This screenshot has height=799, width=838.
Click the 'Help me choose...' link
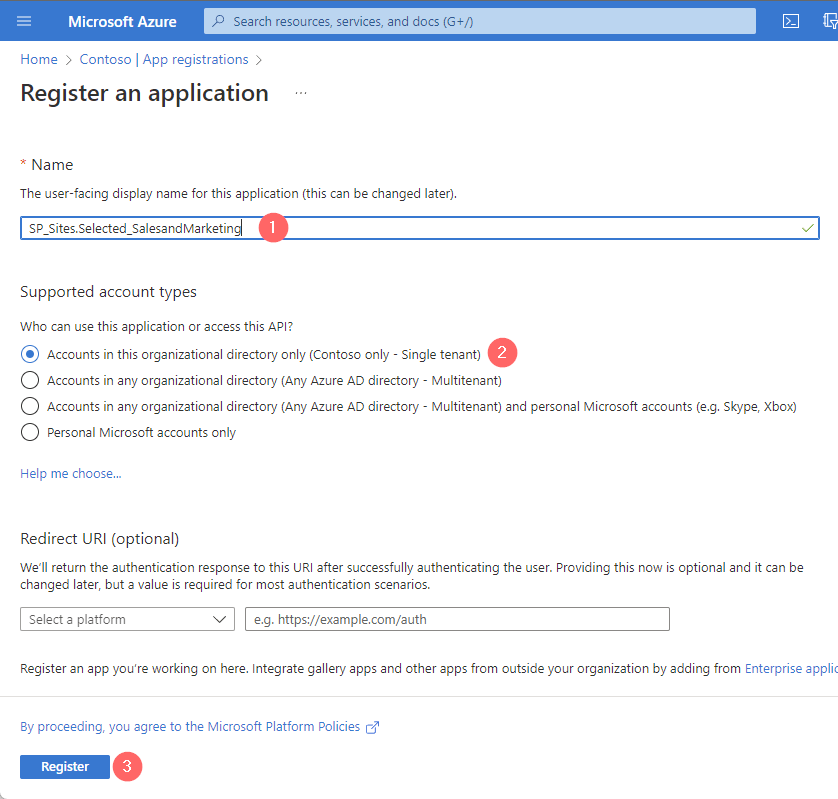[x=70, y=473]
